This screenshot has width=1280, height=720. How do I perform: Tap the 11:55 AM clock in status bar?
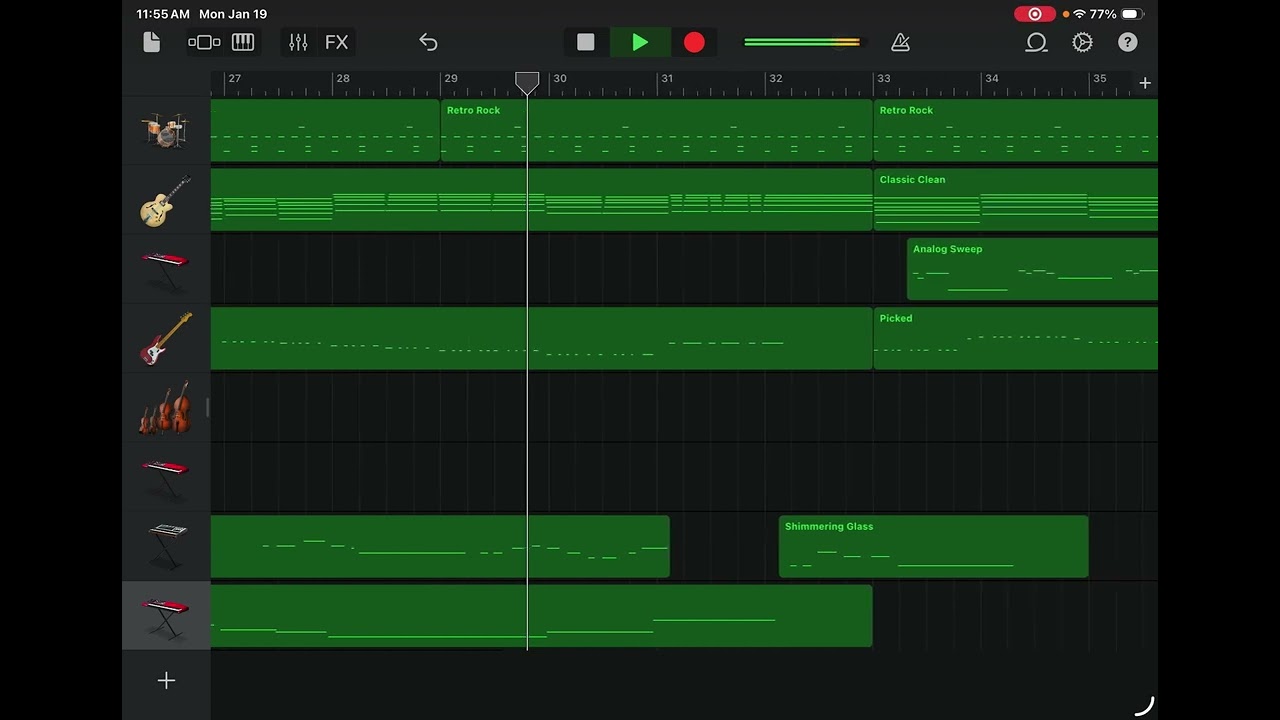pyautogui.click(x=163, y=14)
